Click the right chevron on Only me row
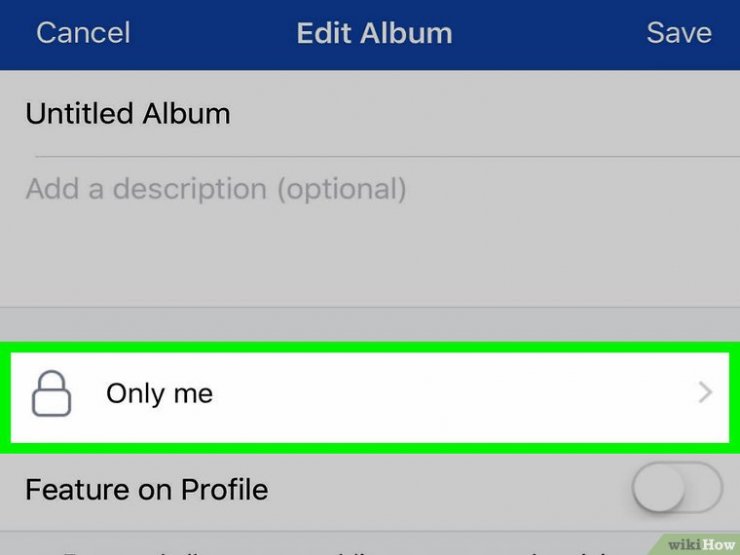740x555 pixels. tap(705, 393)
